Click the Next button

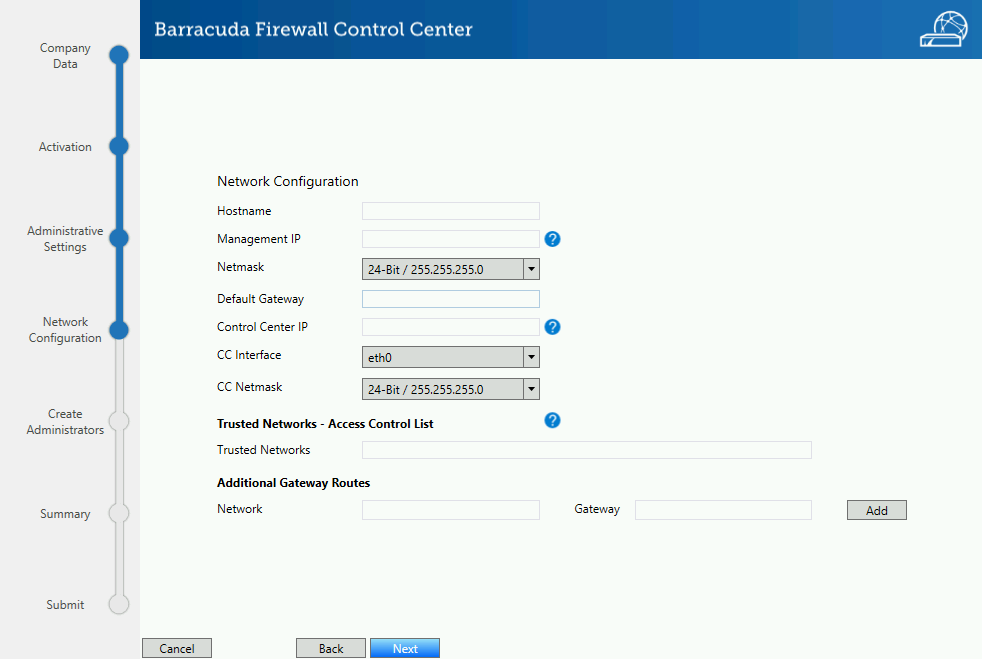tap(405, 648)
